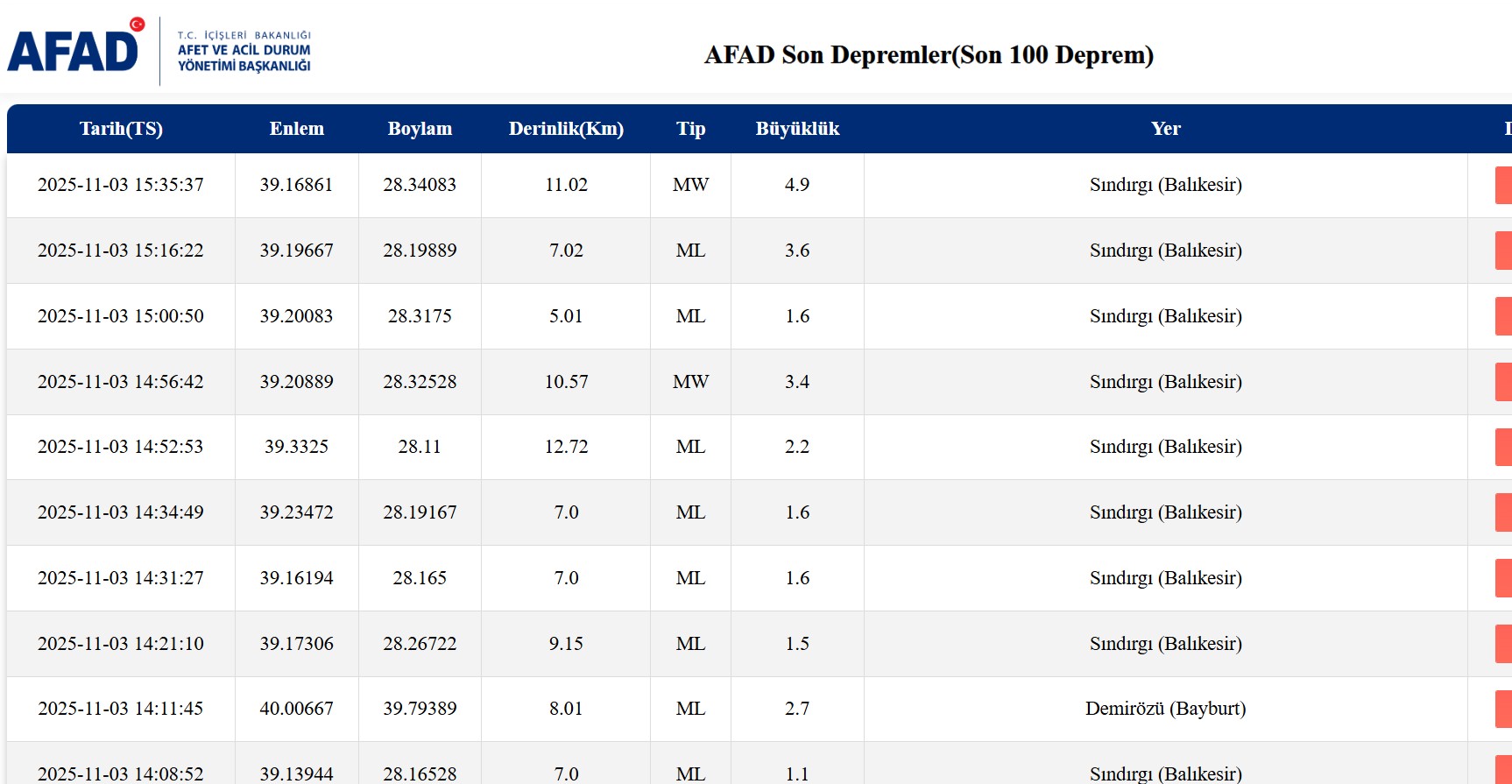Select the Boylam column header
Image resolution: width=1512 pixels, height=784 pixels.
tap(420, 129)
